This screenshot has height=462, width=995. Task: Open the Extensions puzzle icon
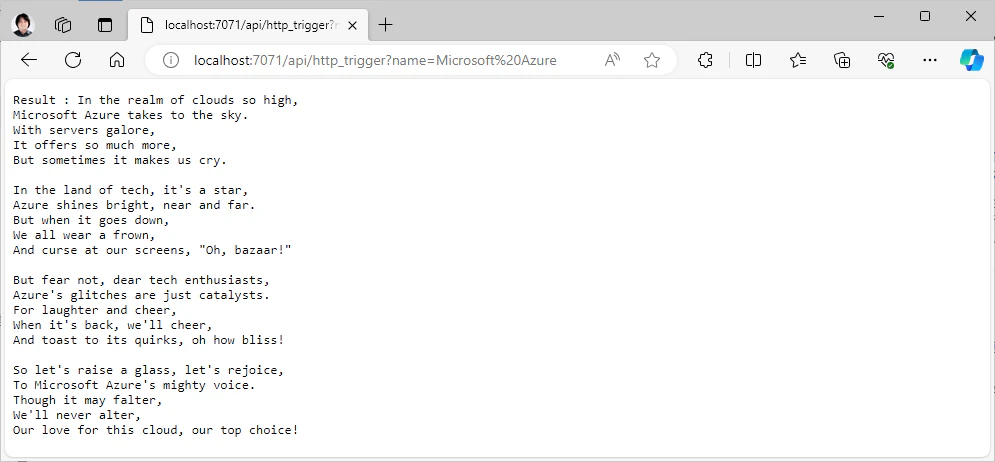[705, 60]
